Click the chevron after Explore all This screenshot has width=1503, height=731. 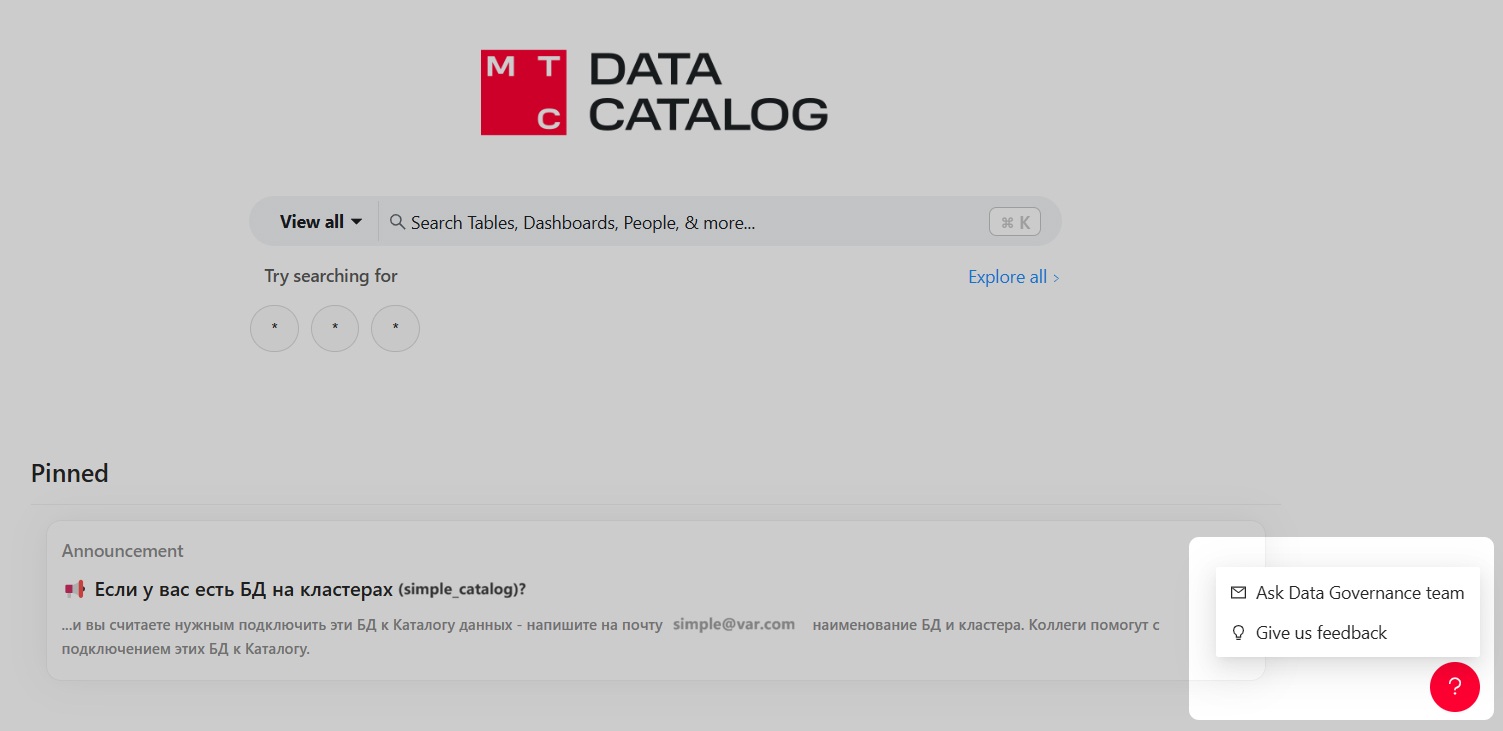point(1056,278)
